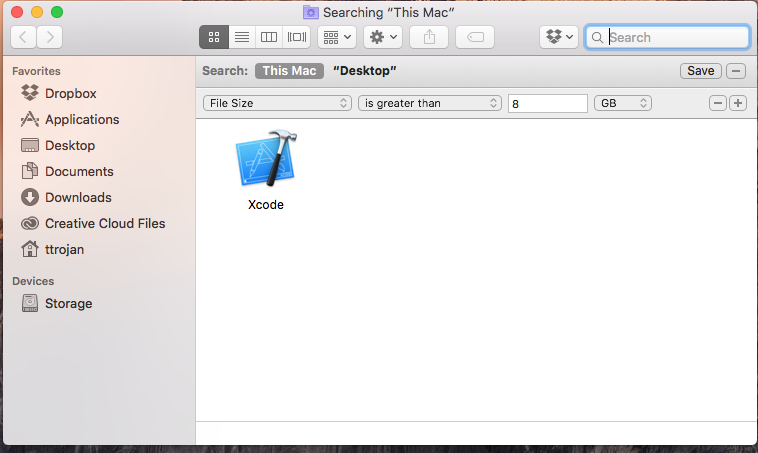The width and height of the screenshot is (758, 453).
Task: Open the Dropbox toolbar dropdown
Action: click(559, 37)
